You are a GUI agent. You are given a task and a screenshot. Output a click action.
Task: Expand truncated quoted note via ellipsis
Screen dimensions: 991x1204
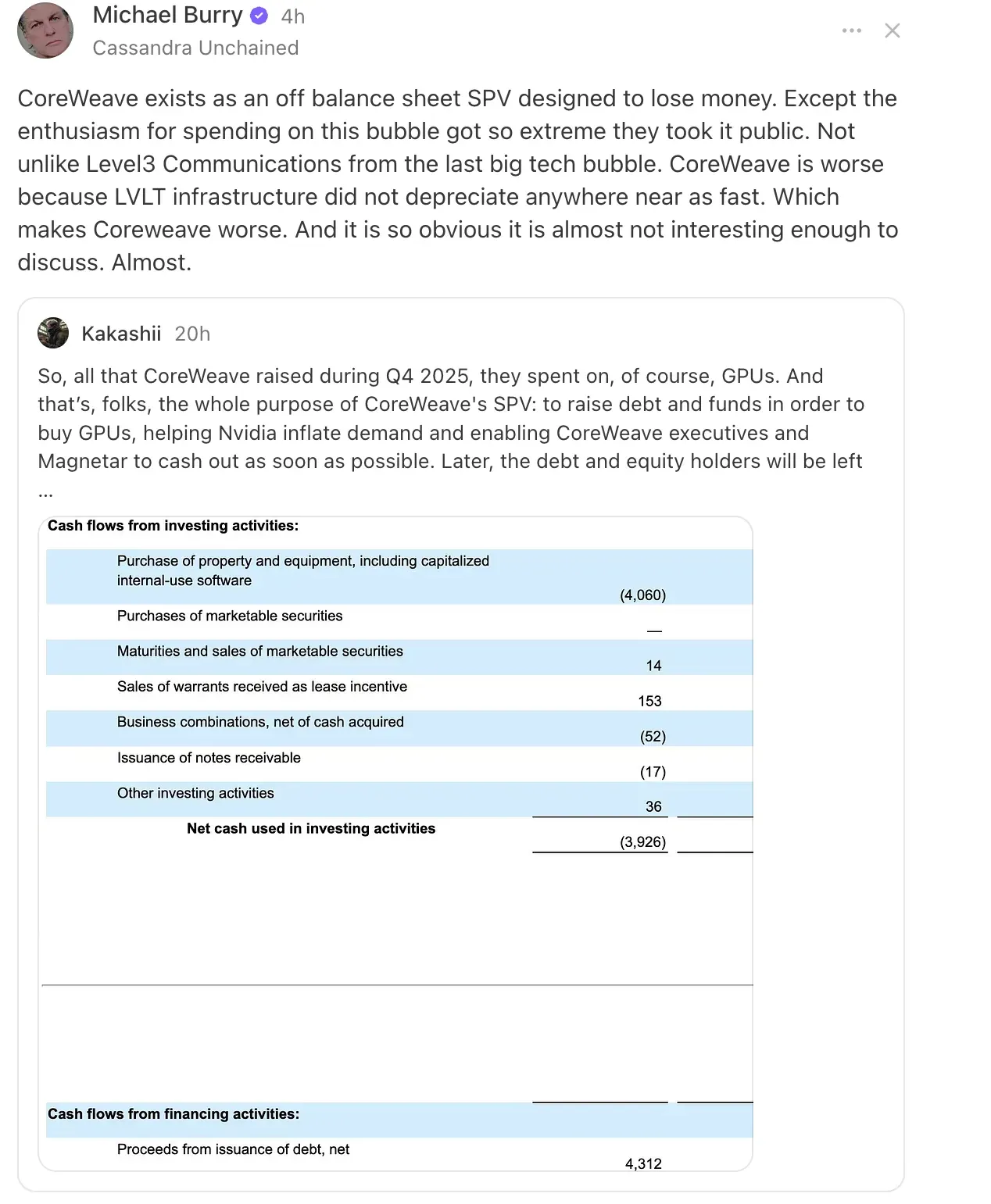[x=45, y=492]
